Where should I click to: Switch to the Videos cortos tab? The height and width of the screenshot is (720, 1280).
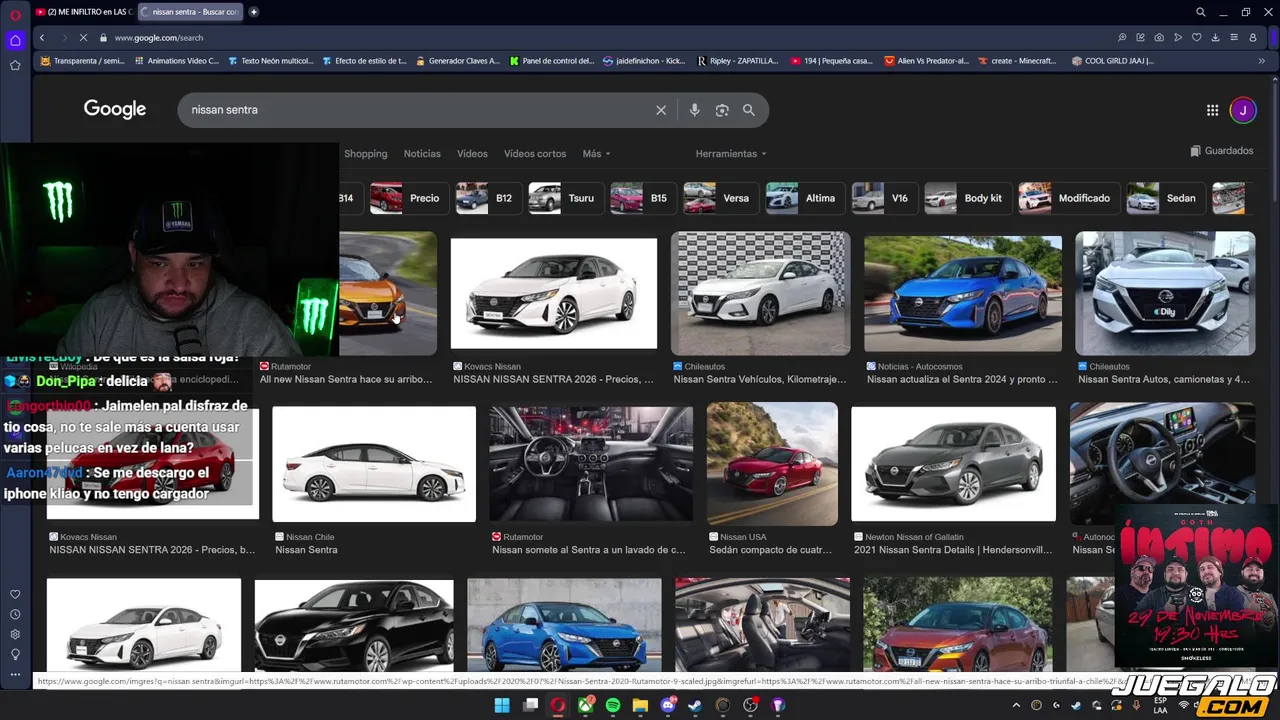(535, 154)
